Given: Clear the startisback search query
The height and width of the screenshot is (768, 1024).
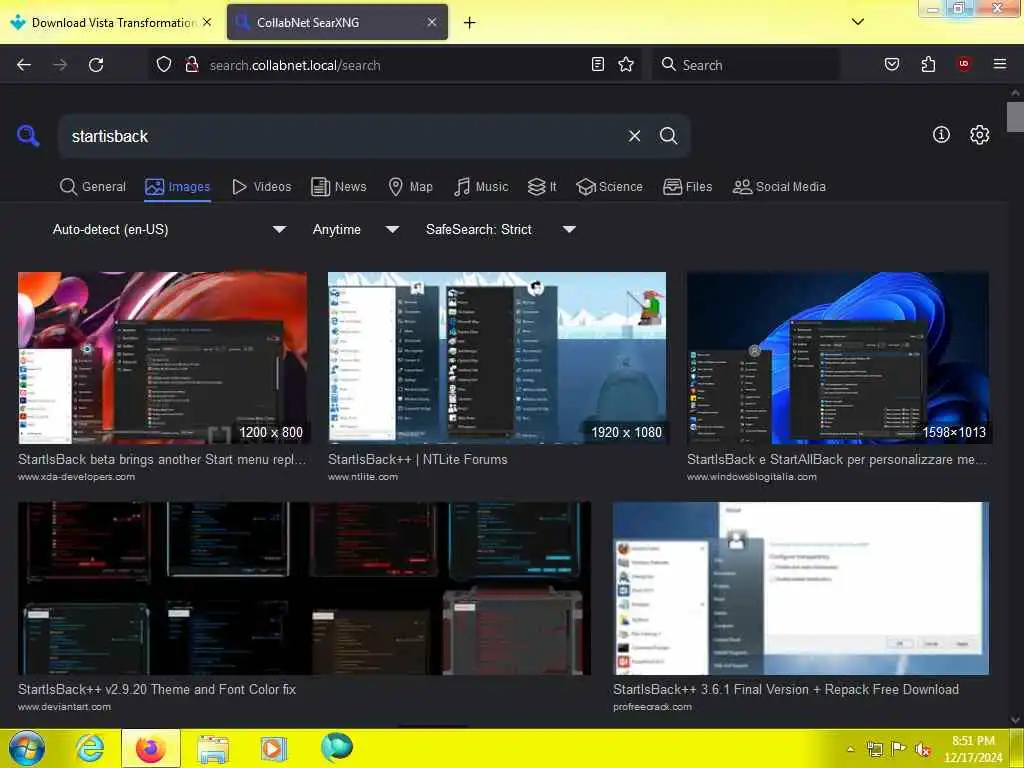Looking at the screenshot, I should coord(634,136).
